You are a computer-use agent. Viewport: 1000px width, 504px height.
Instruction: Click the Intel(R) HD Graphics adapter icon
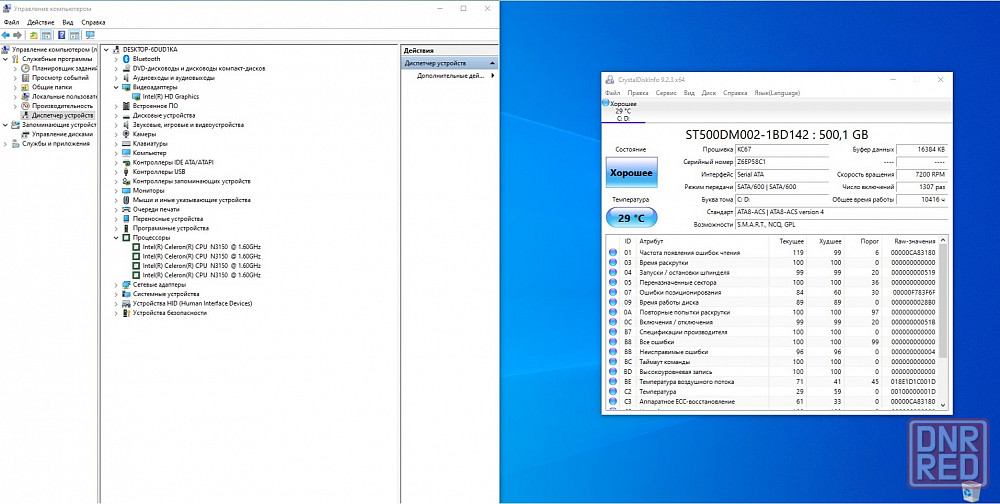tap(136, 96)
